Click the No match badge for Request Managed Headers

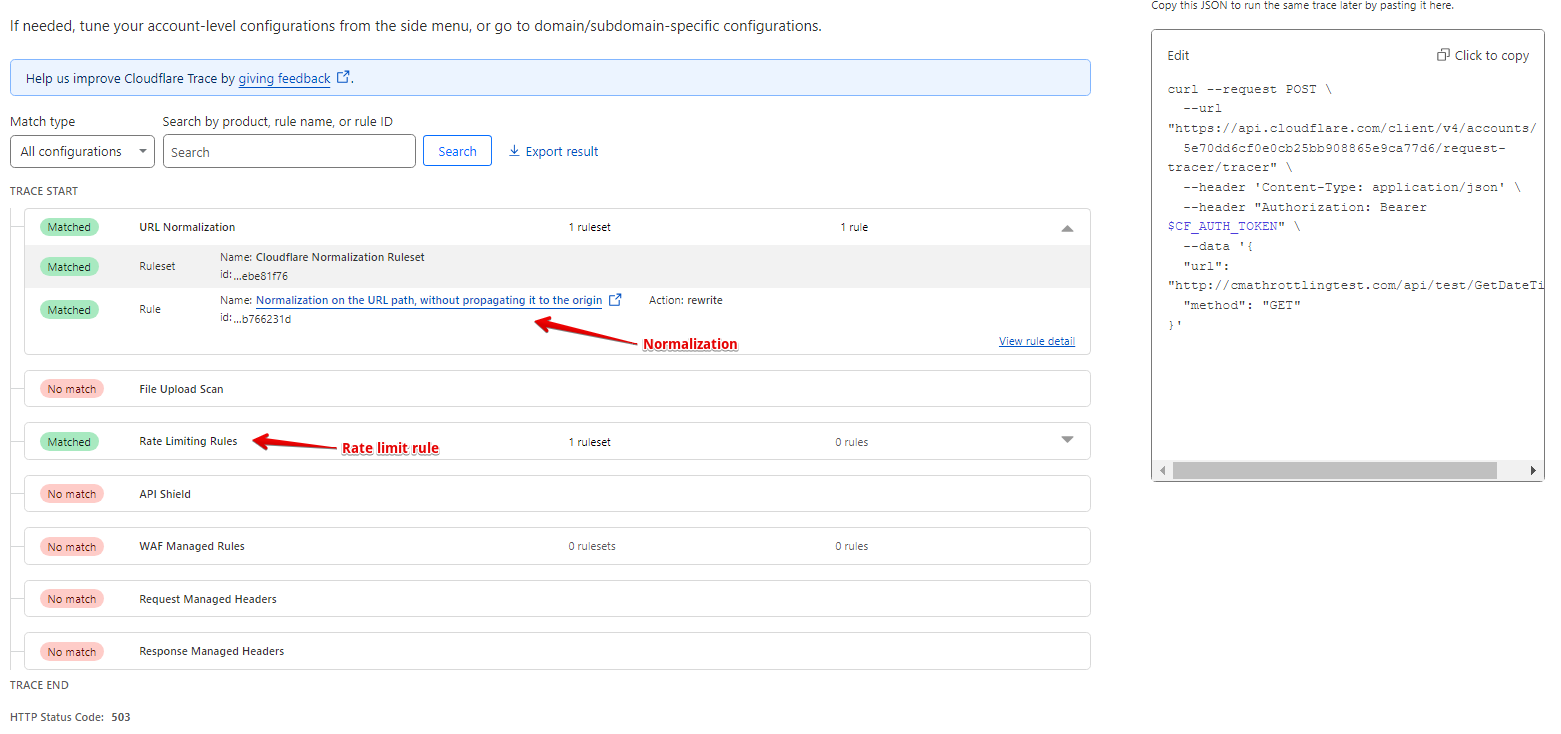click(72, 599)
